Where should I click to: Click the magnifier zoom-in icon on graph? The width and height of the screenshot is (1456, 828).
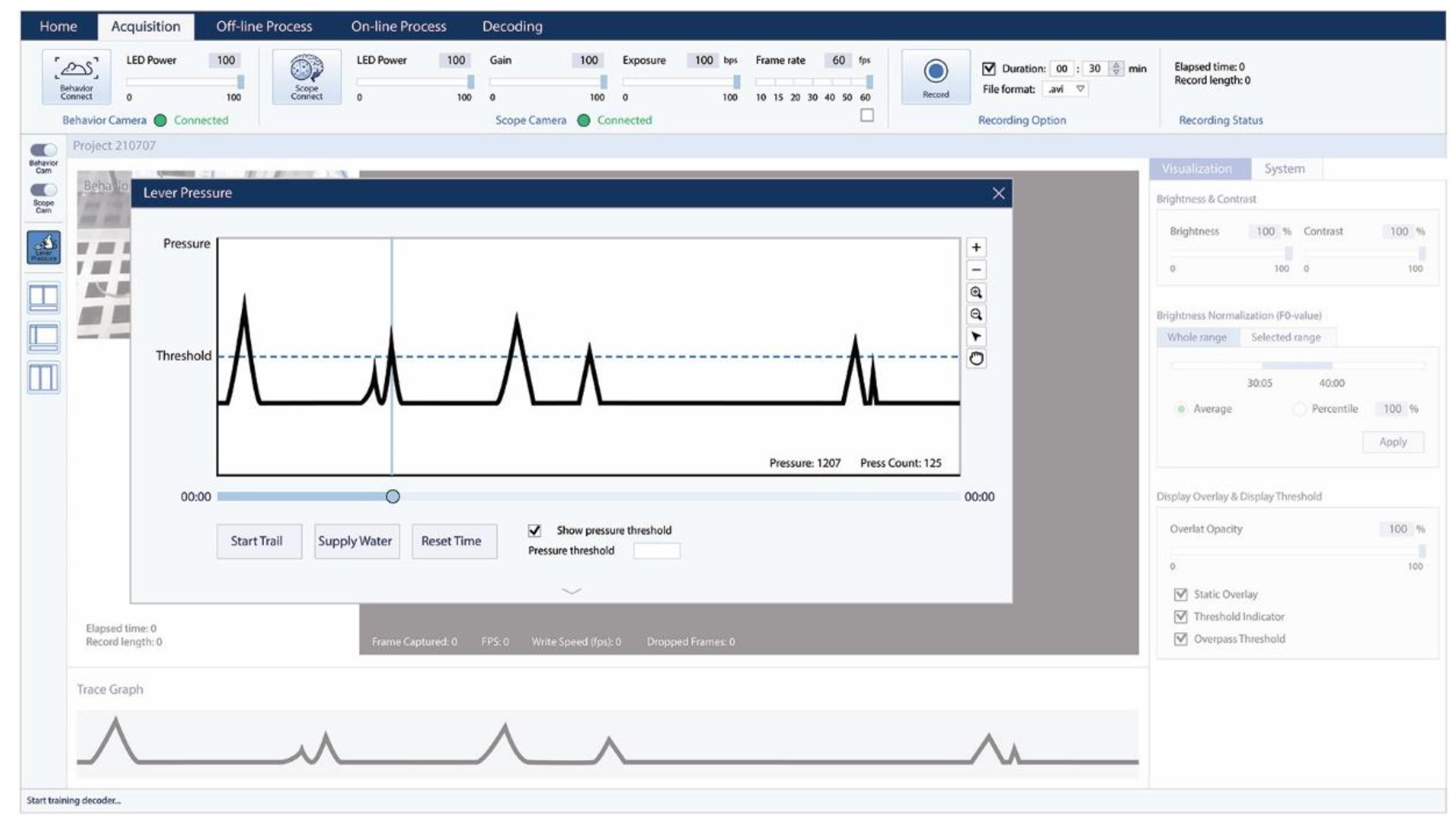pos(975,292)
